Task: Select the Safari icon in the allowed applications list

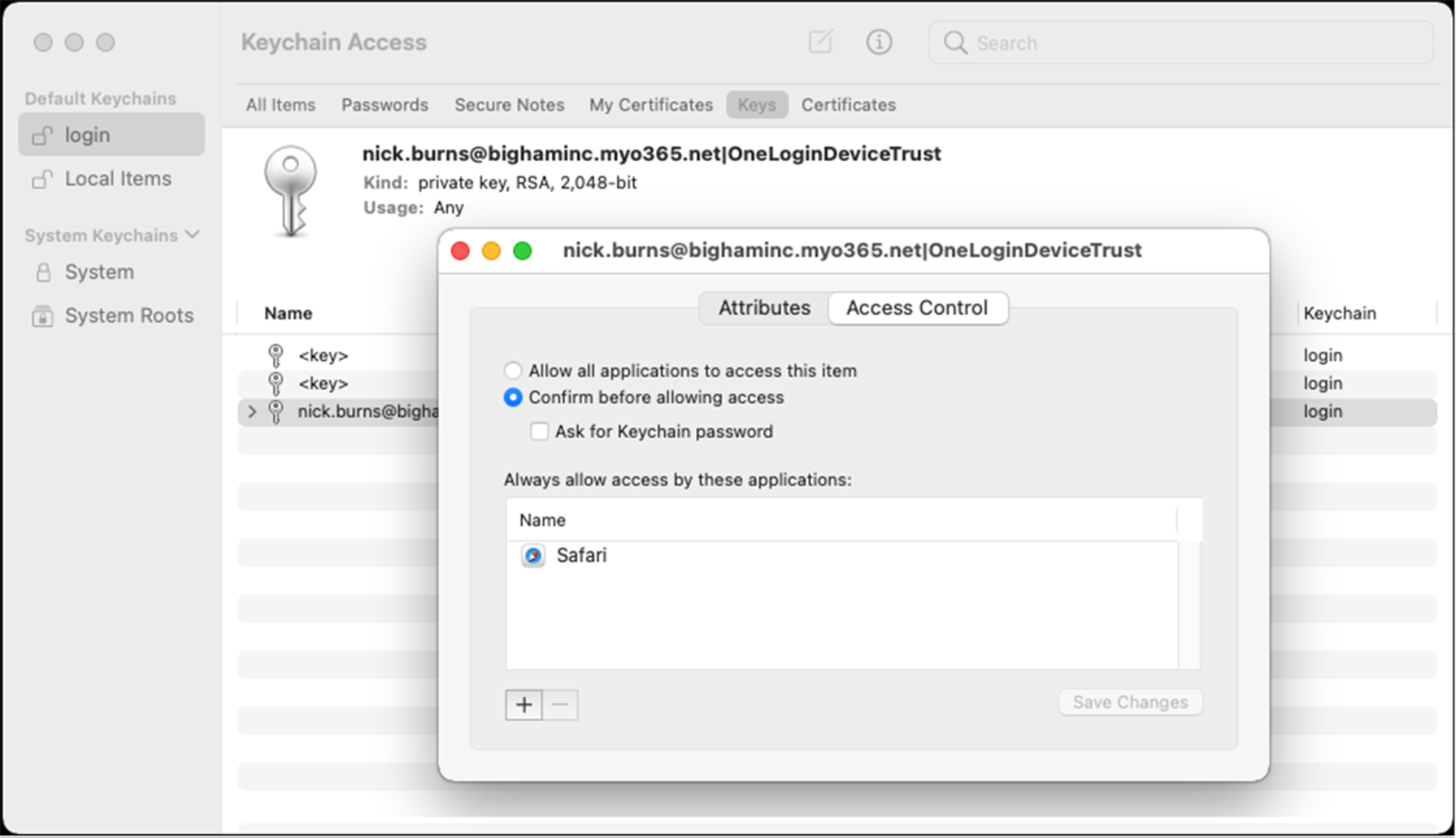Action: point(533,556)
